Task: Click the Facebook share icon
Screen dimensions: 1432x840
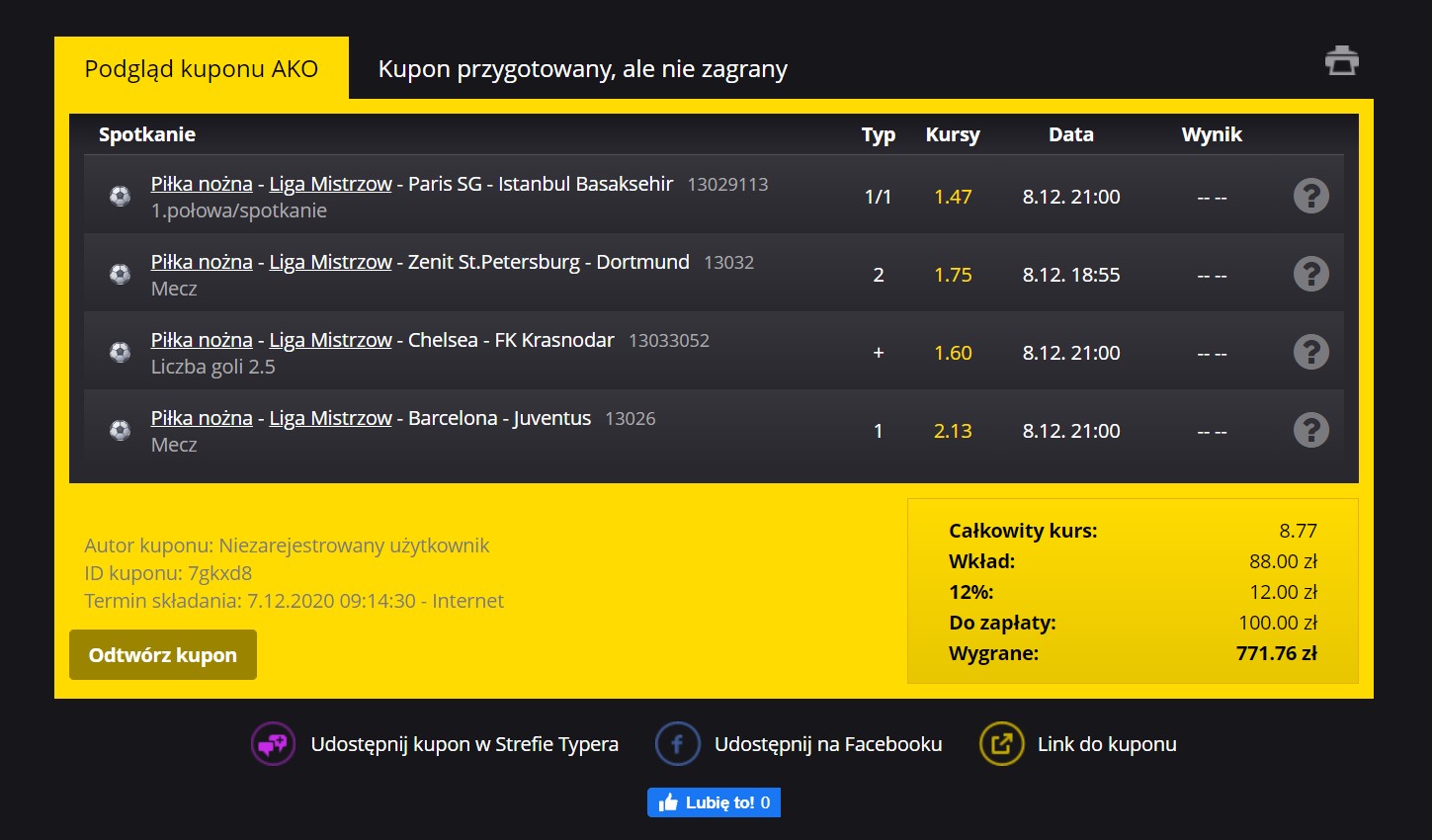Action: pos(678,744)
